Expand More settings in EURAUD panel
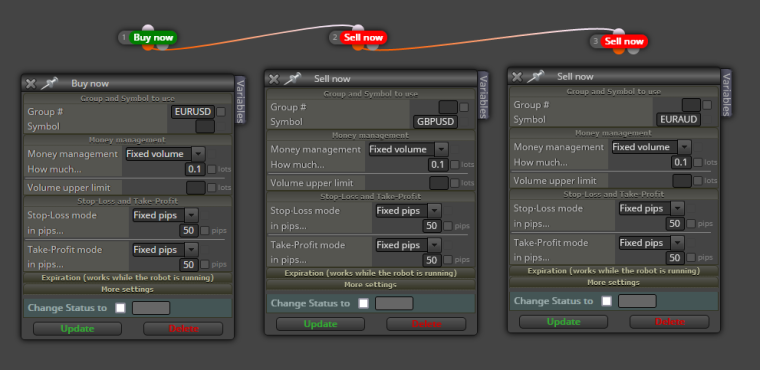This screenshot has height=370, width=760. pyautogui.click(x=614, y=282)
